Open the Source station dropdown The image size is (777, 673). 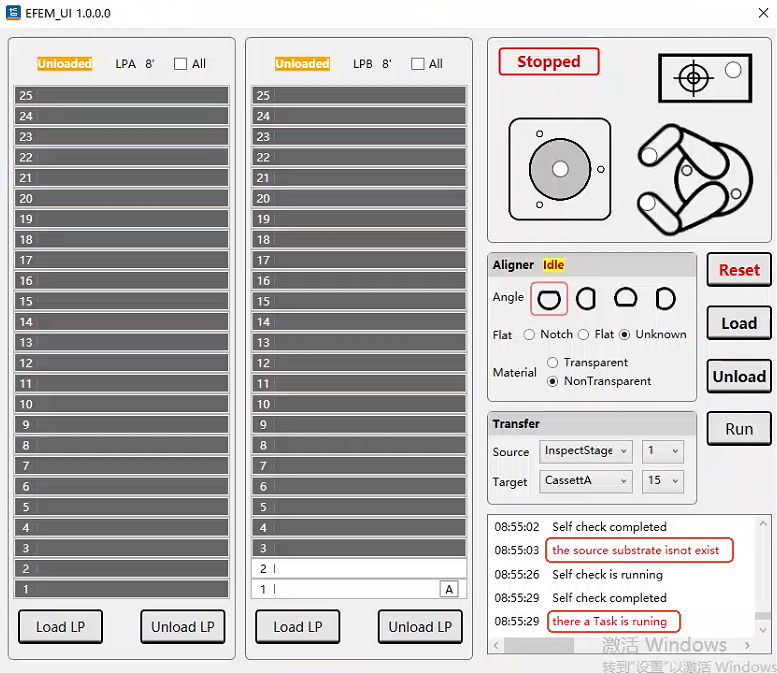pos(585,451)
